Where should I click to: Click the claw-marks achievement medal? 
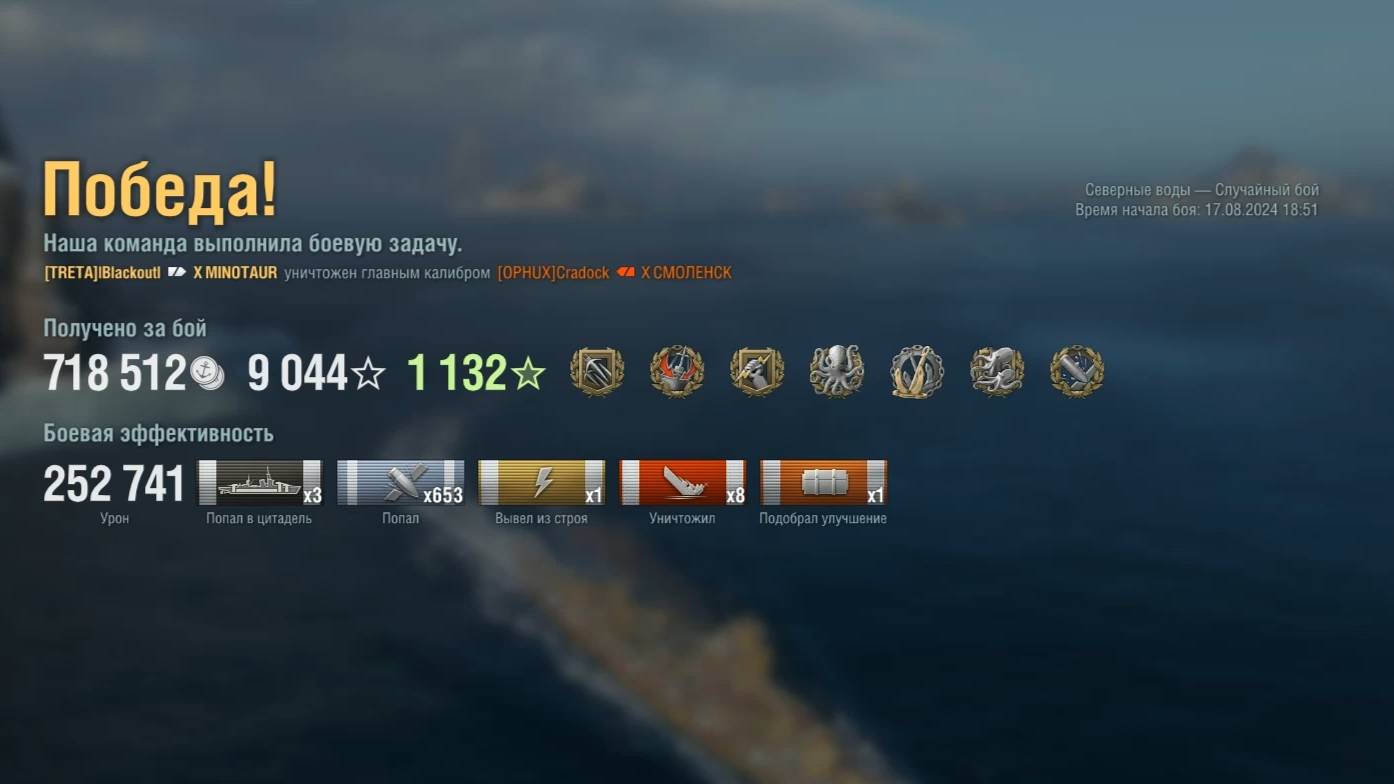(x=597, y=372)
